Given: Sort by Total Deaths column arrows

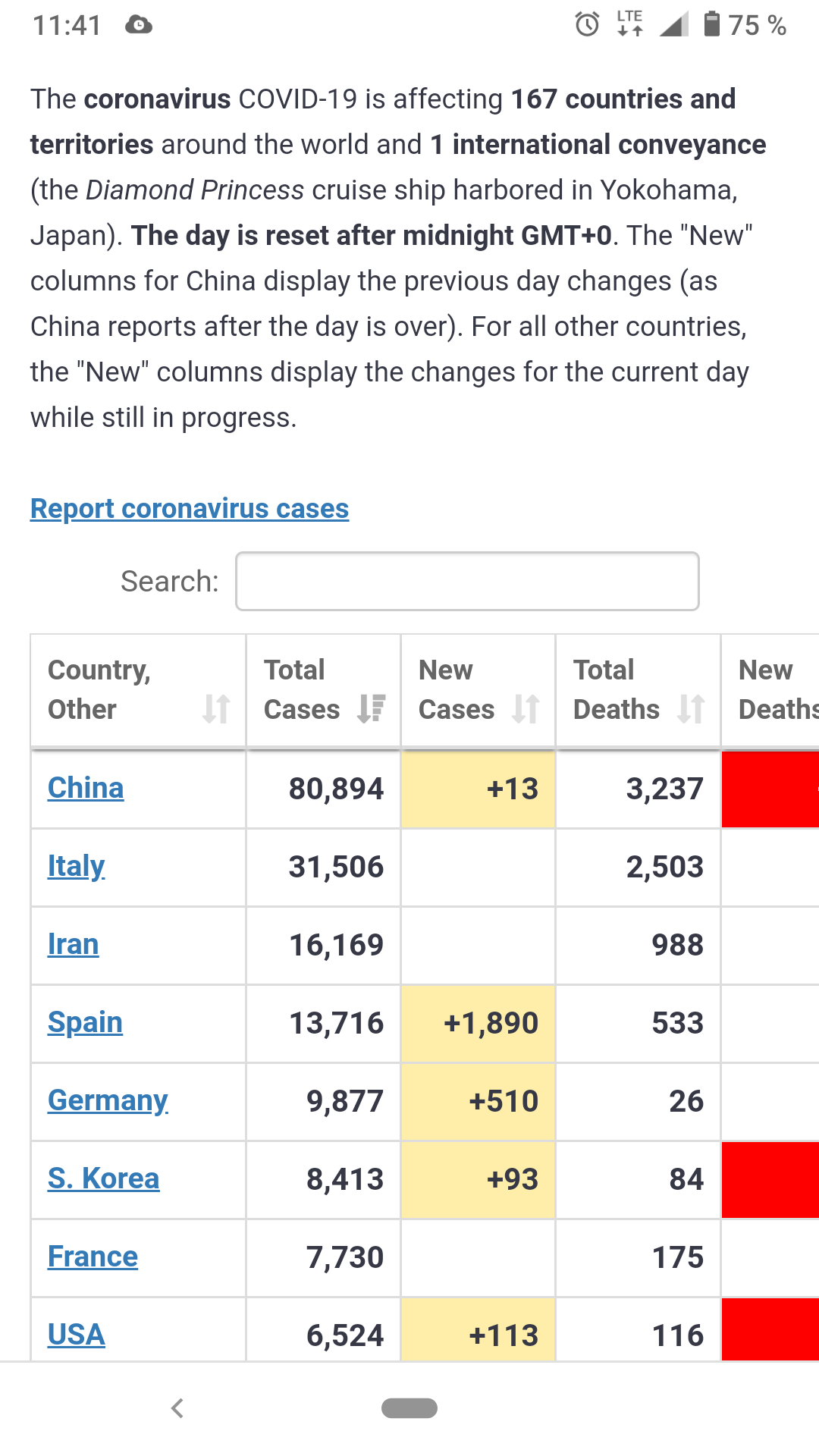Looking at the screenshot, I should tap(691, 709).
